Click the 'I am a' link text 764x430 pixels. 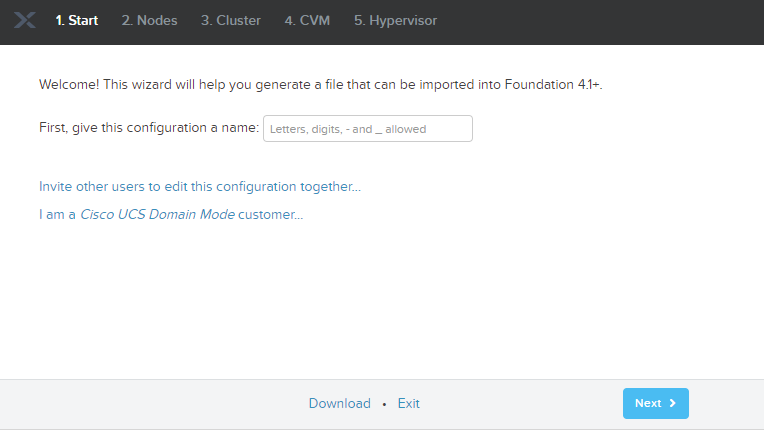[57, 215]
